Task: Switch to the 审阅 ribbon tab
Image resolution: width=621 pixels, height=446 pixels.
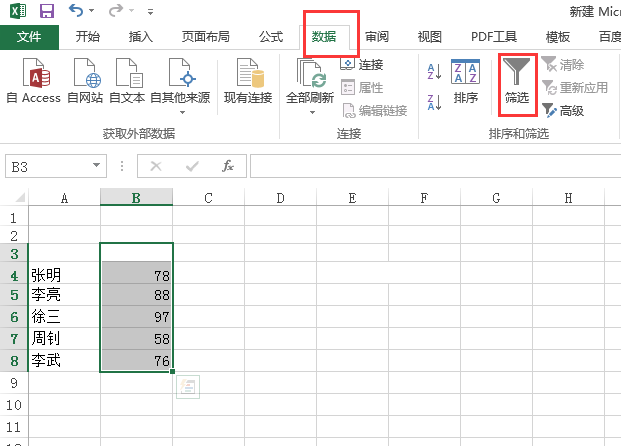Action: [377, 37]
